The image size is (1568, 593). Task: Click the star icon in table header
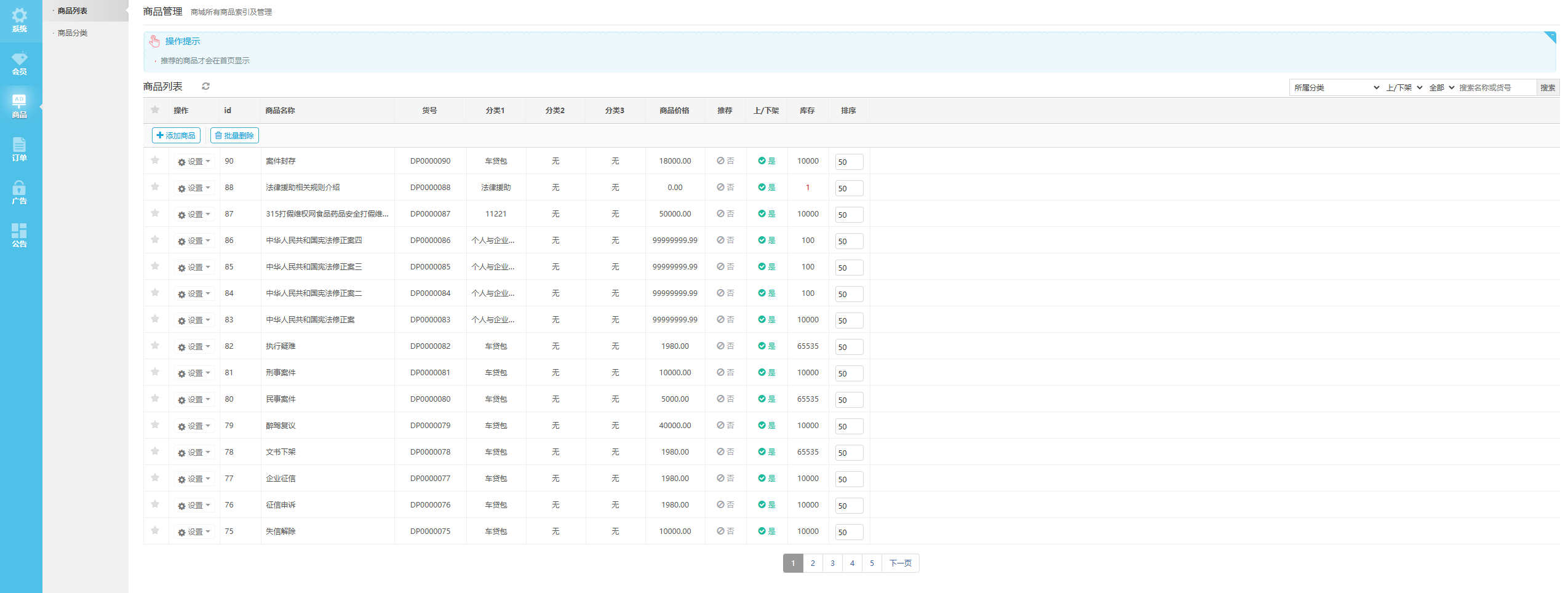coord(155,110)
